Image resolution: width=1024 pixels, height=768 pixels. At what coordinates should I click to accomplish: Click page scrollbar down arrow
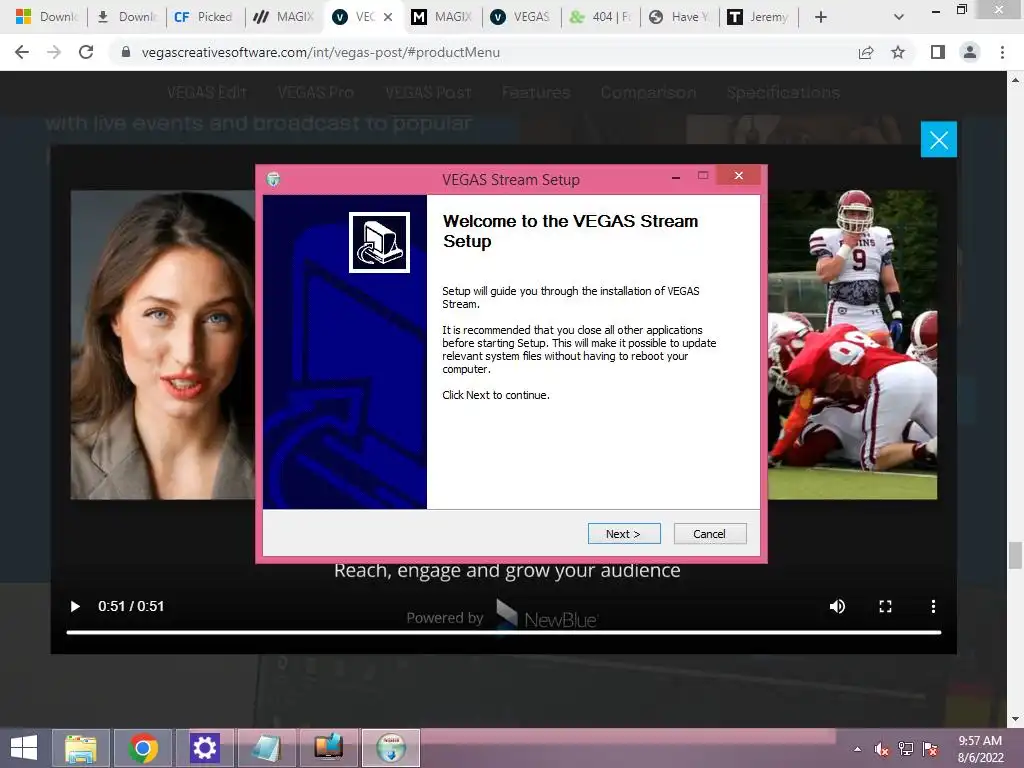click(1015, 720)
